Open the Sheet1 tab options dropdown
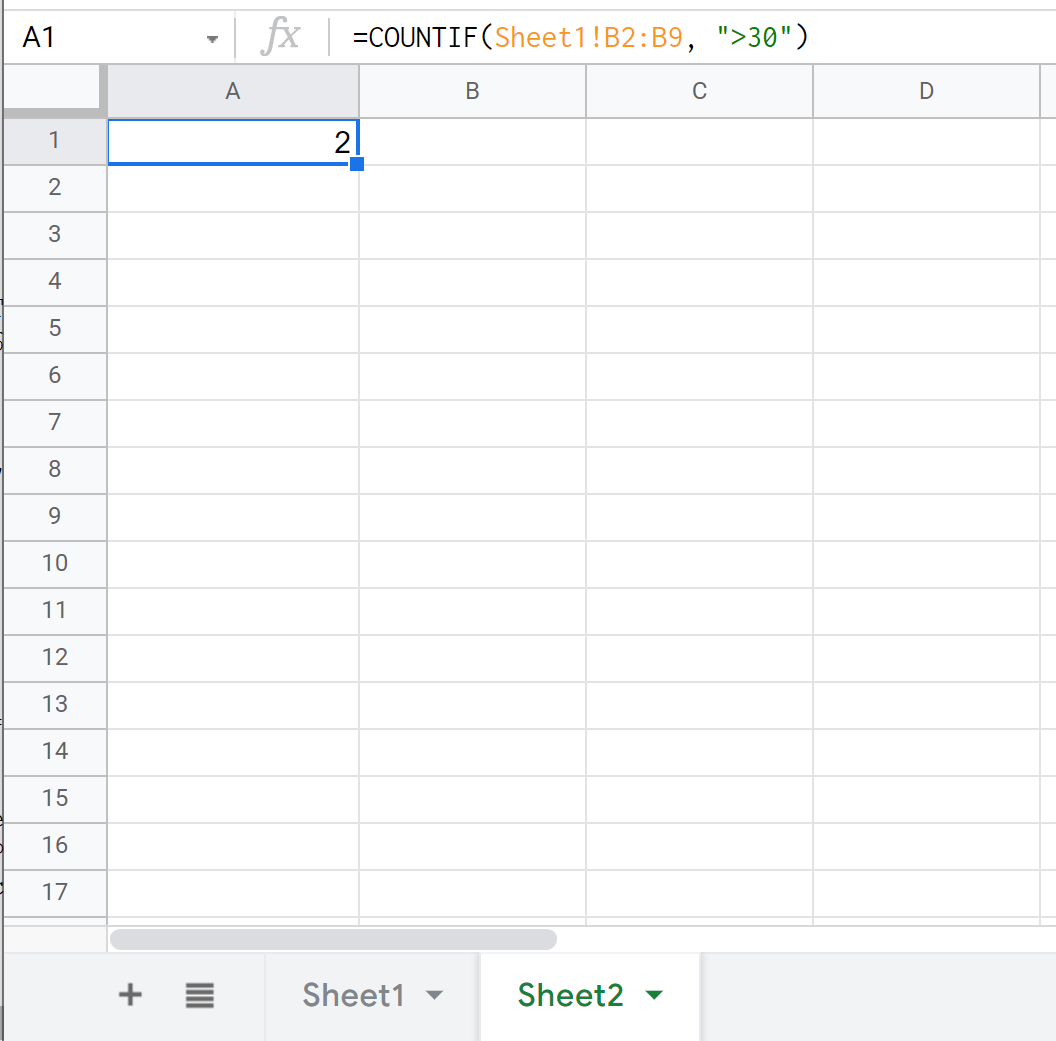Image resolution: width=1056 pixels, height=1041 pixels. [x=435, y=995]
